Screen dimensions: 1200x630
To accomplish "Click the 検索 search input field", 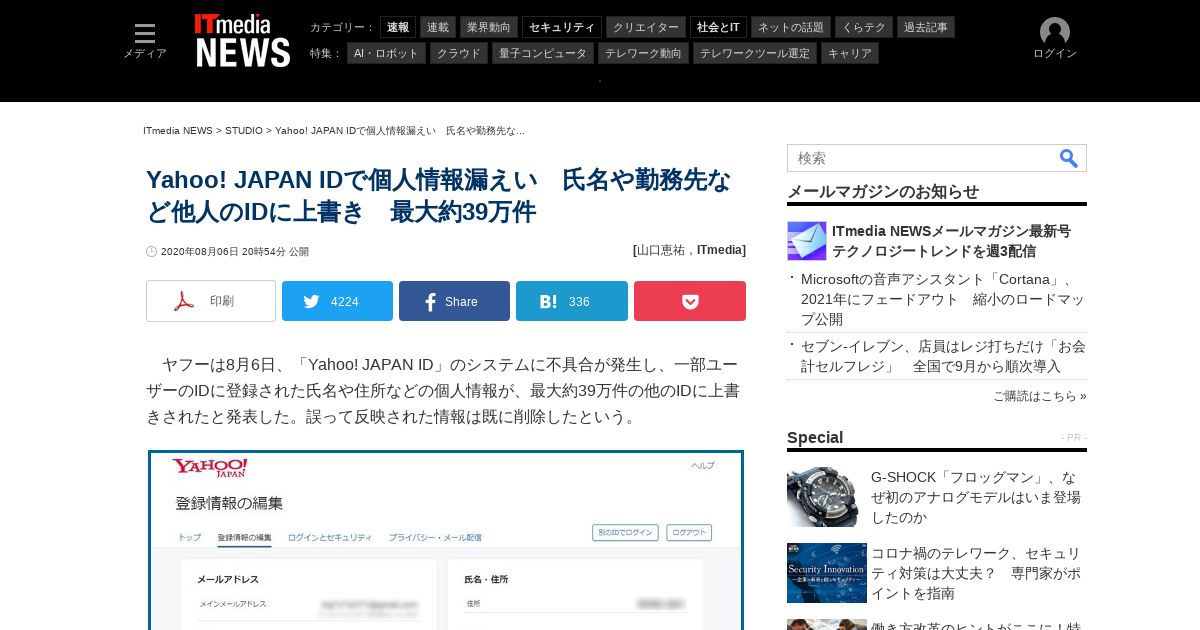I will click(922, 158).
